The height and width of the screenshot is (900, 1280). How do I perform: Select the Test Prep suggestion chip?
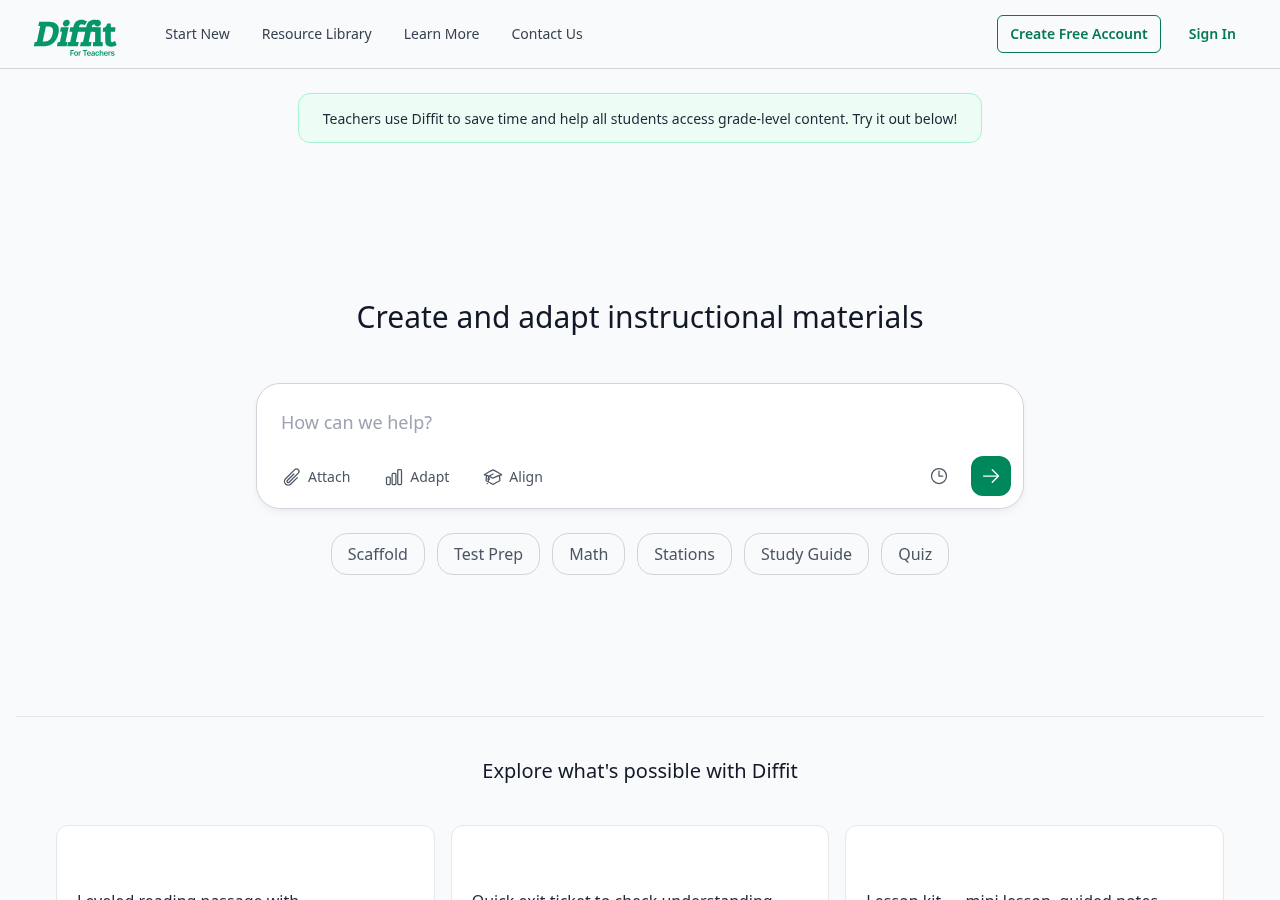coord(488,554)
